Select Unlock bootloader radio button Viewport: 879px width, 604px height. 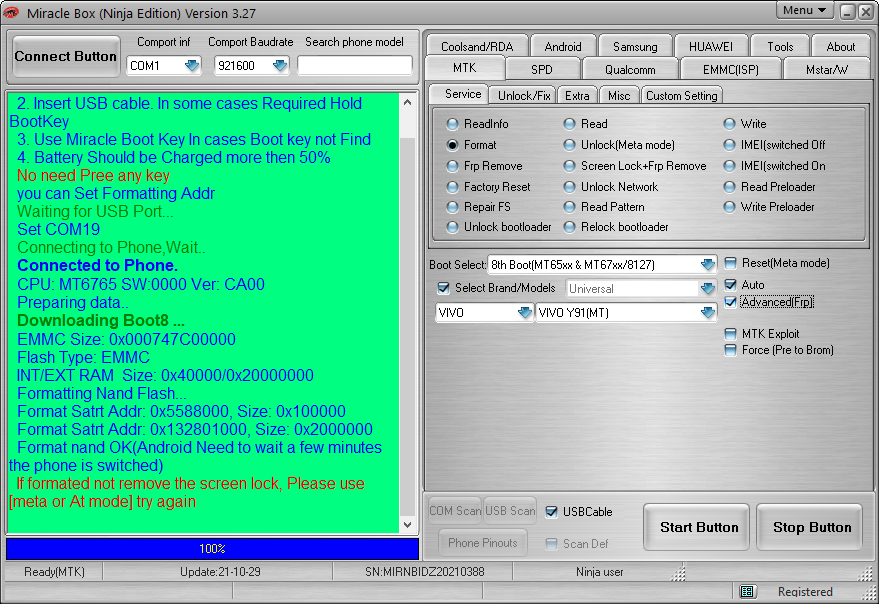pyautogui.click(x=452, y=227)
